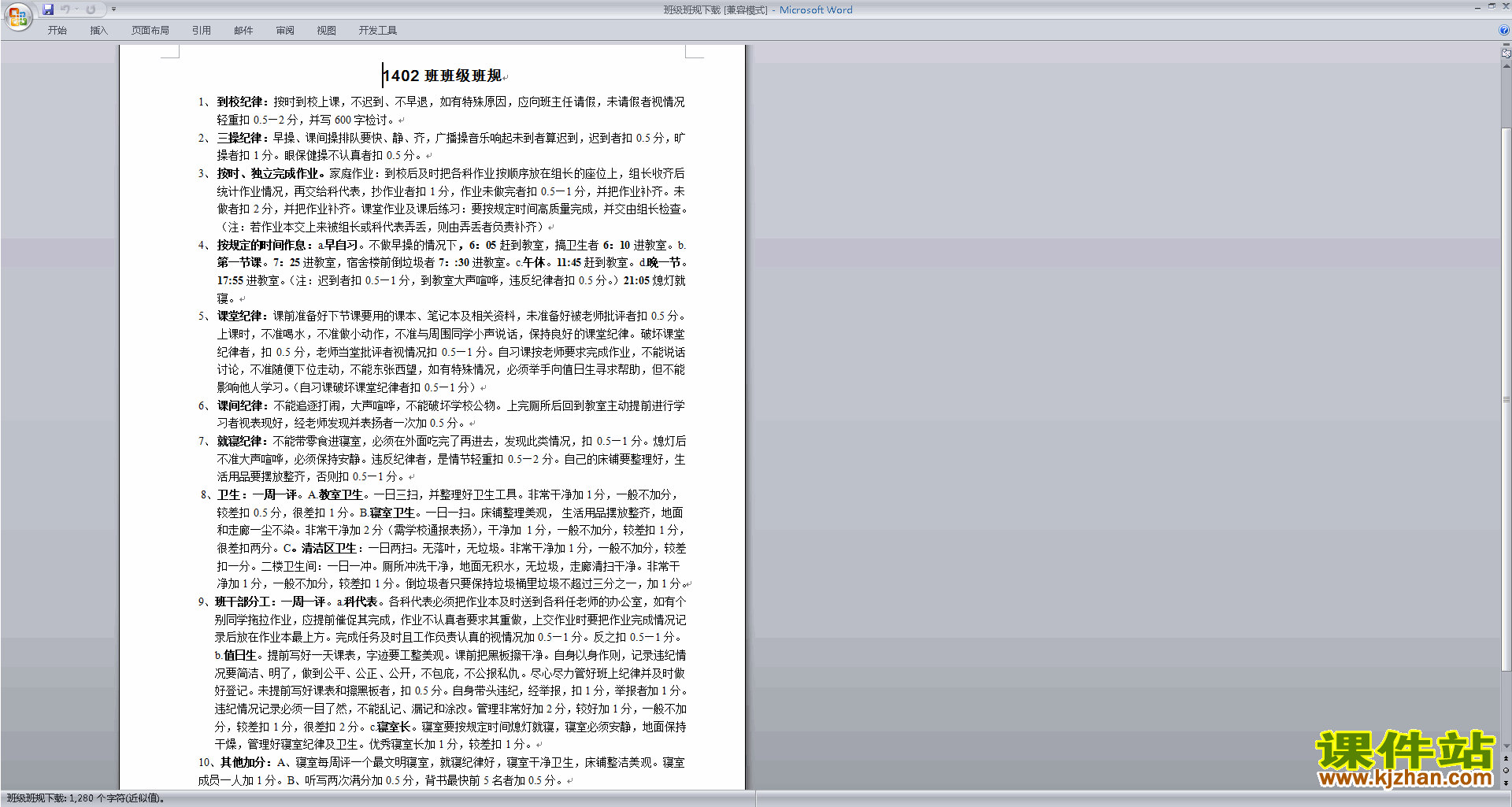Click the Redo icon
The height and width of the screenshot is (807, 1512).
[x=91, y=9]
